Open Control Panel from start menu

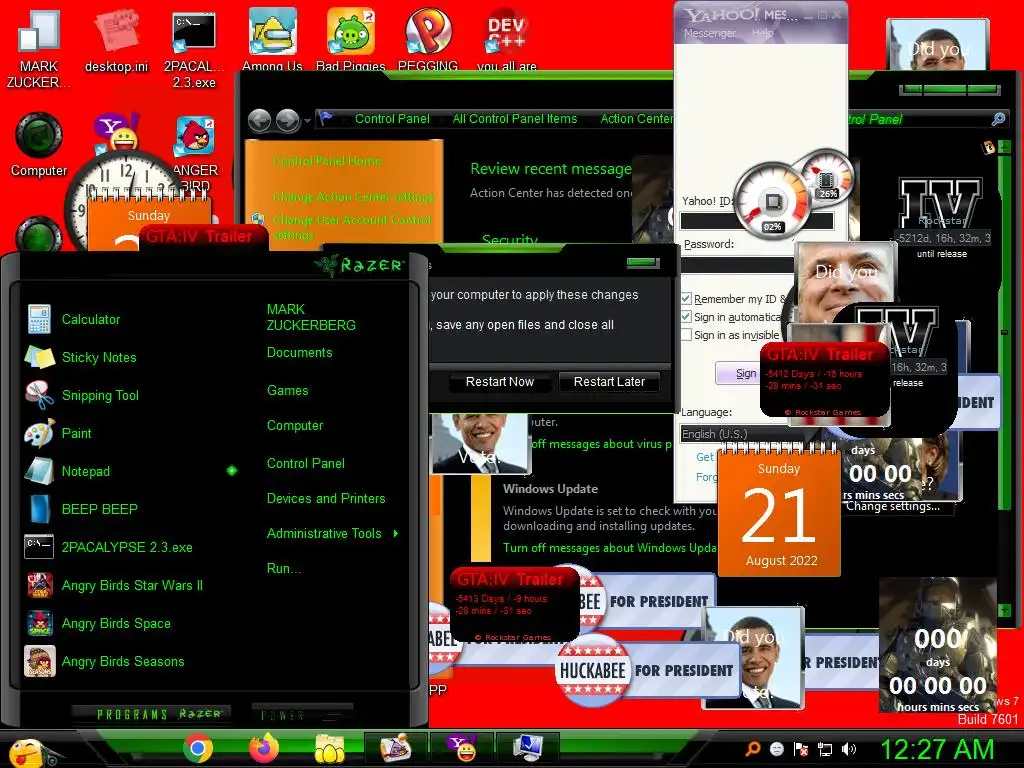pyautogui.click(x=306, y=463)
